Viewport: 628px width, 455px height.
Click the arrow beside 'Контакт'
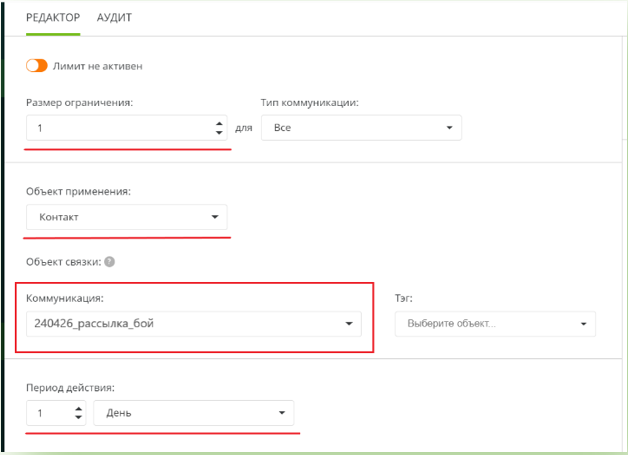214,217
